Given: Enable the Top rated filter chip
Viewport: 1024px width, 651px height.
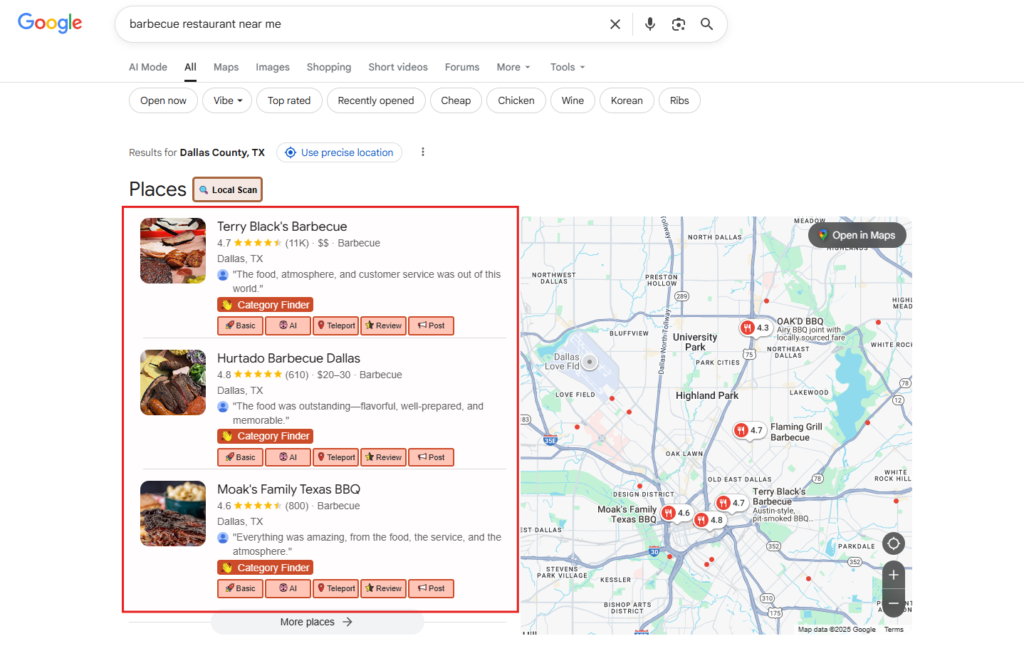Looking at the screenshot, I should click(x=289, y=100).
